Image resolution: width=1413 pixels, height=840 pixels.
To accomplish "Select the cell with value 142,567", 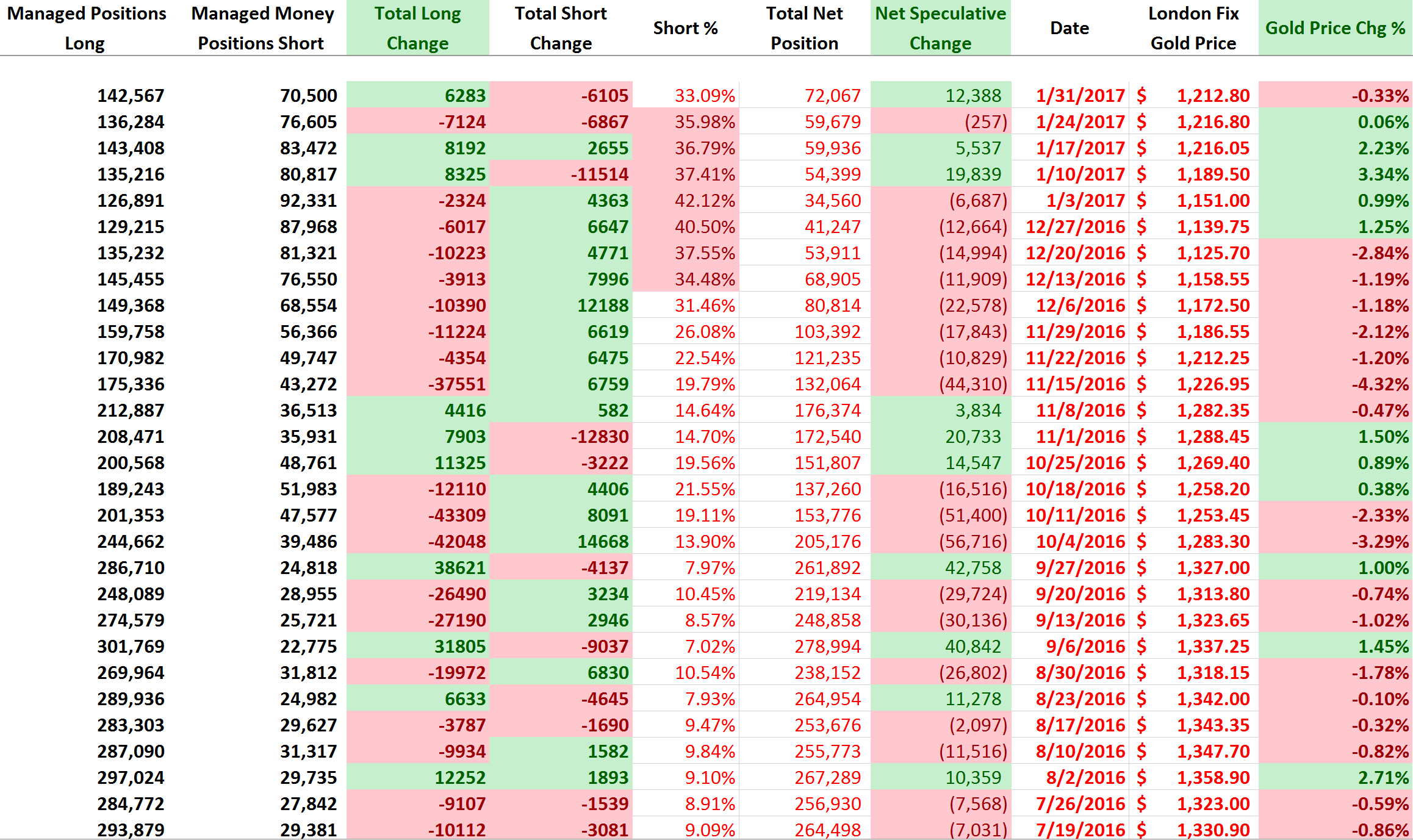I will click(131, 96).
